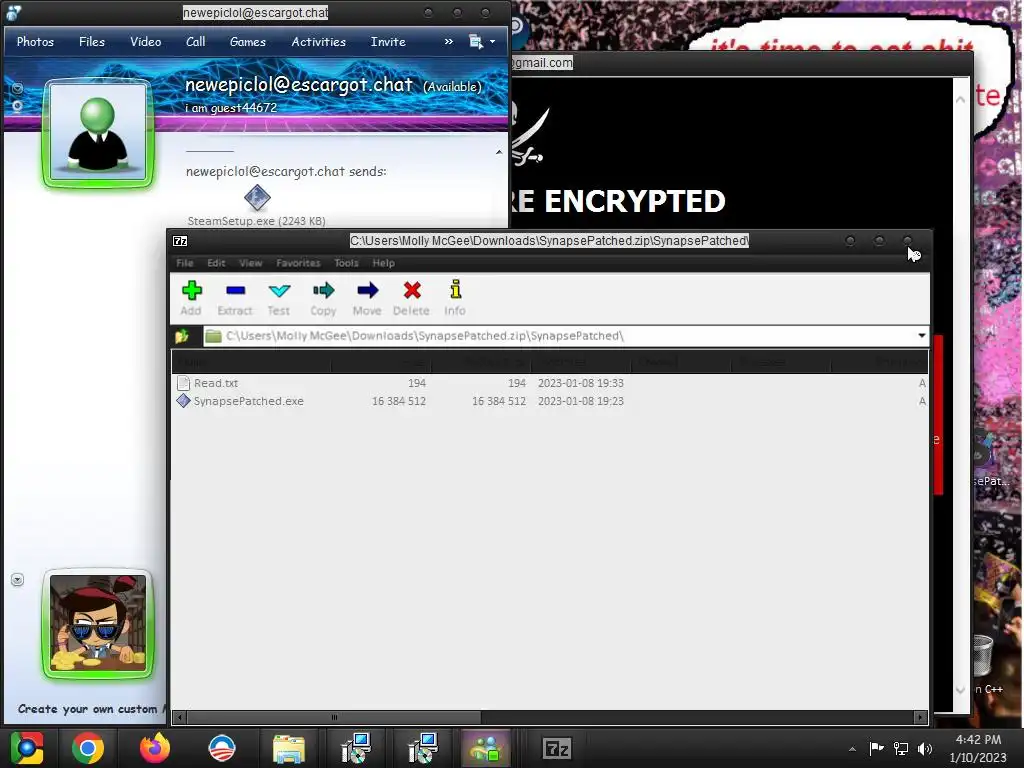
Task: Click Games in the messenger toolbar
Action: pos(248,42)
